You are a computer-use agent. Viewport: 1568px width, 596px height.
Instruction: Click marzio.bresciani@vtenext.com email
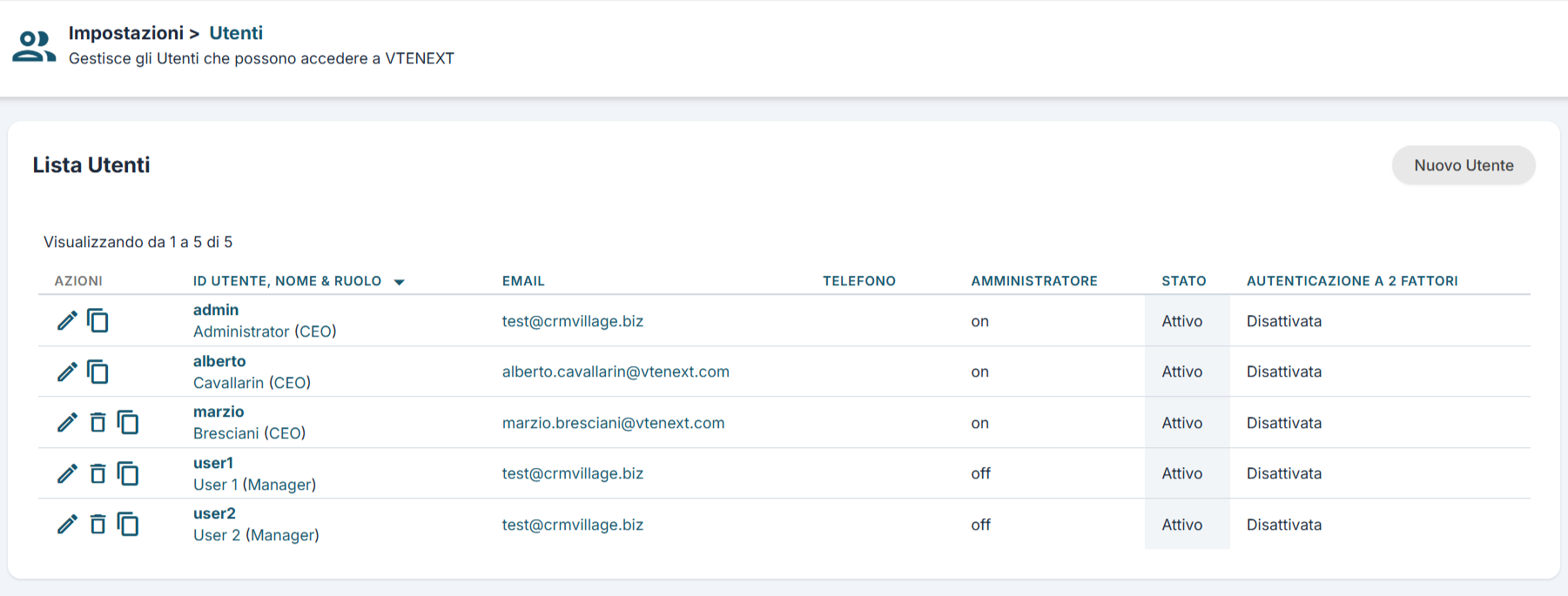pyautogui.click(x=613, y=423)
